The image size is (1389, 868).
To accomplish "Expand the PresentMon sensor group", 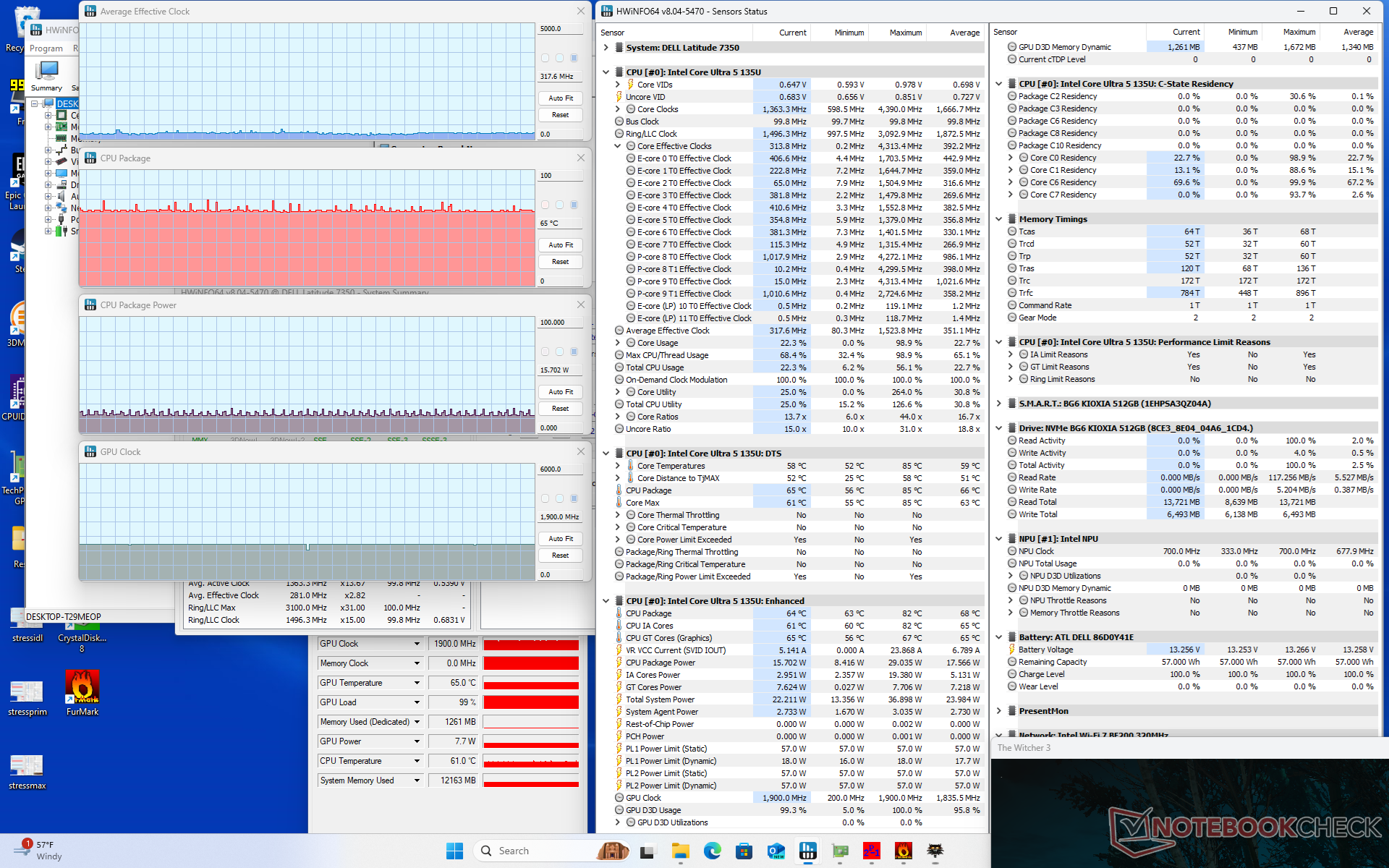I will pyautogui.click(x=998, y=711).
